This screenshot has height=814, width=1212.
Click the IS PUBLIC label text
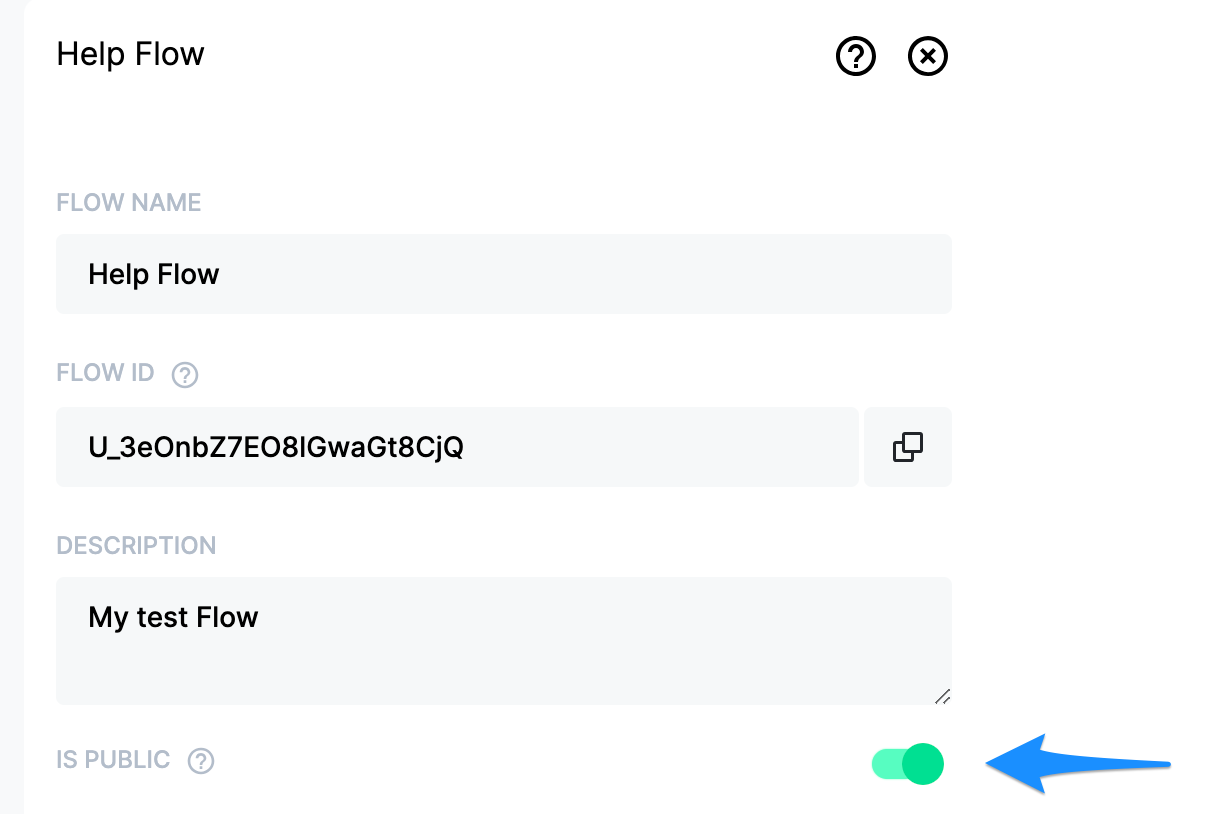[x=113, y=760]
